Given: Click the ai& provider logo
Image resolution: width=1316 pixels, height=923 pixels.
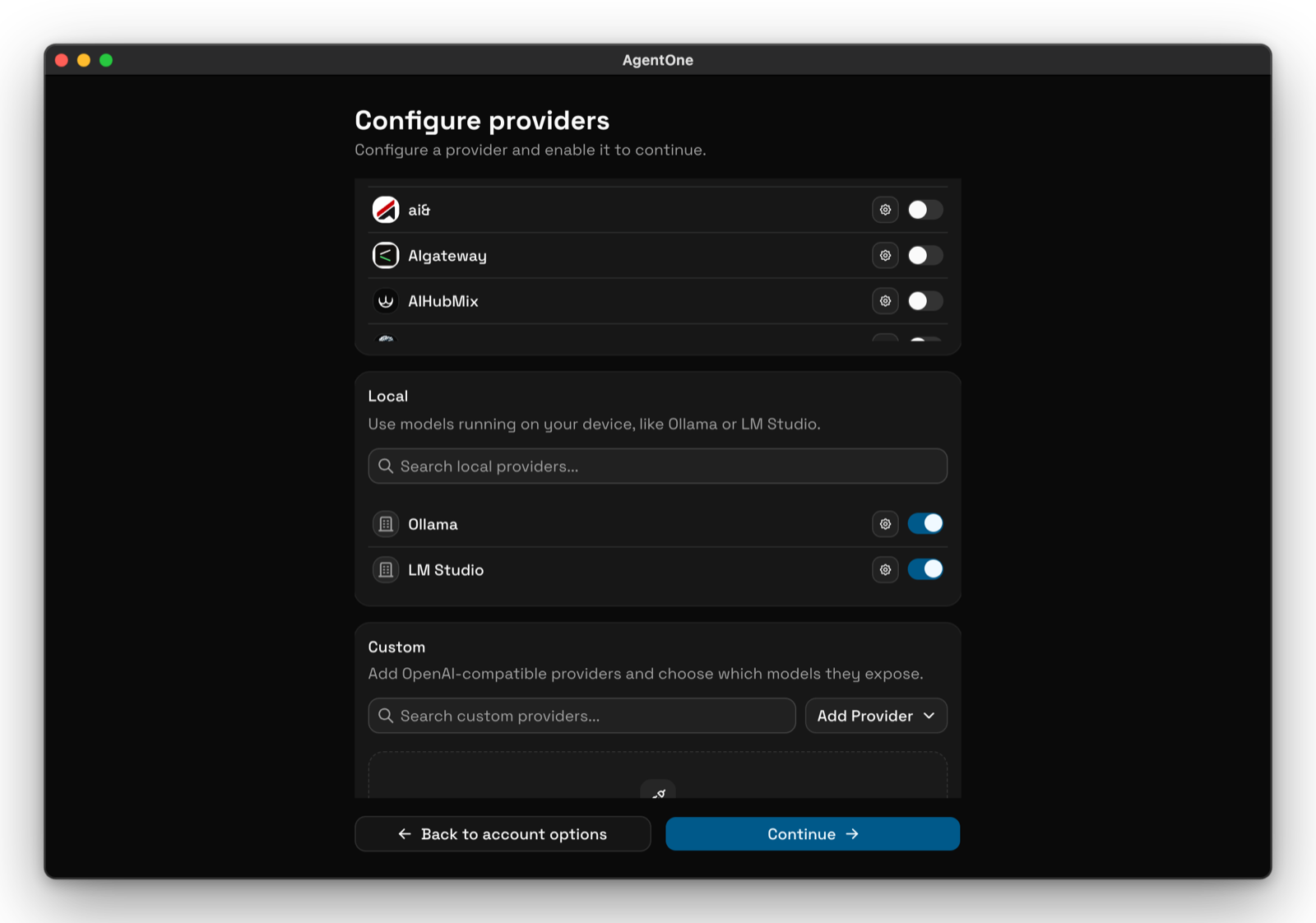Looking at the screenshot, I should tap(386, 210).
